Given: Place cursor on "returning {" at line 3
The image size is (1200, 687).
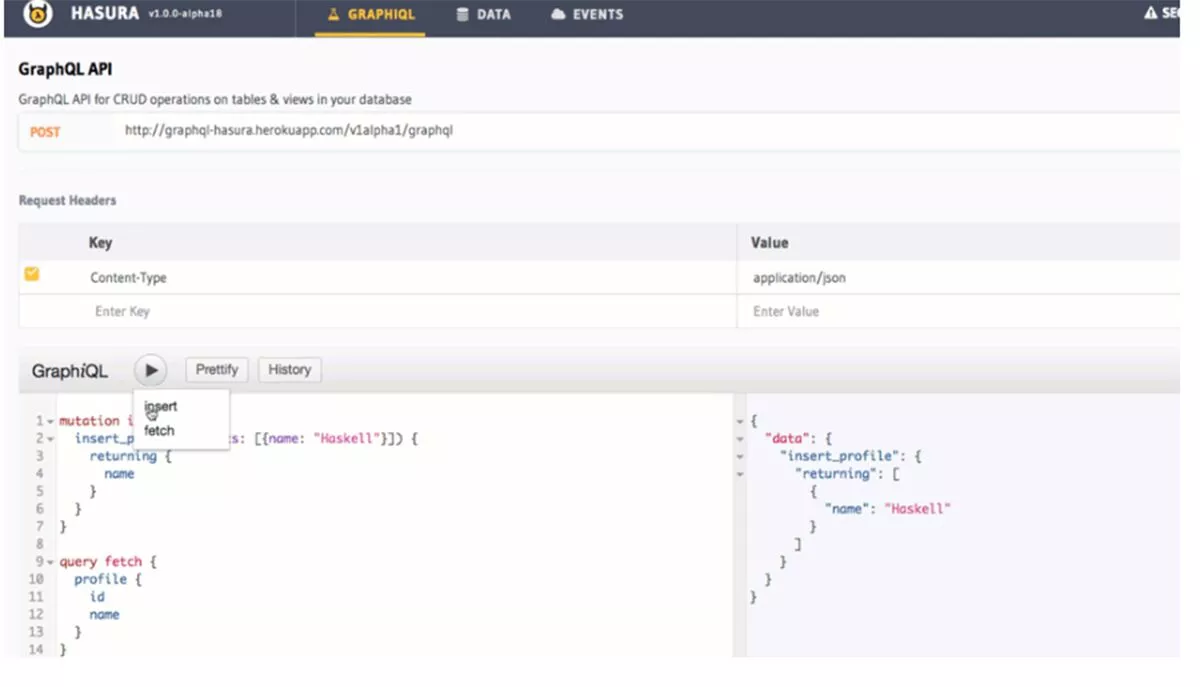Looking at the screenshot, I should point(131,456).
